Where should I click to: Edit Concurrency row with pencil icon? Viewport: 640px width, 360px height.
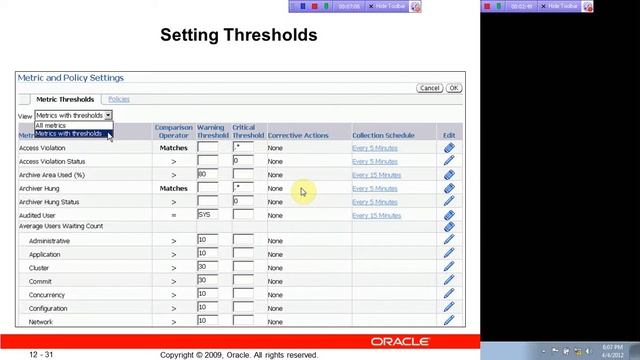click(x=449, y=294)
